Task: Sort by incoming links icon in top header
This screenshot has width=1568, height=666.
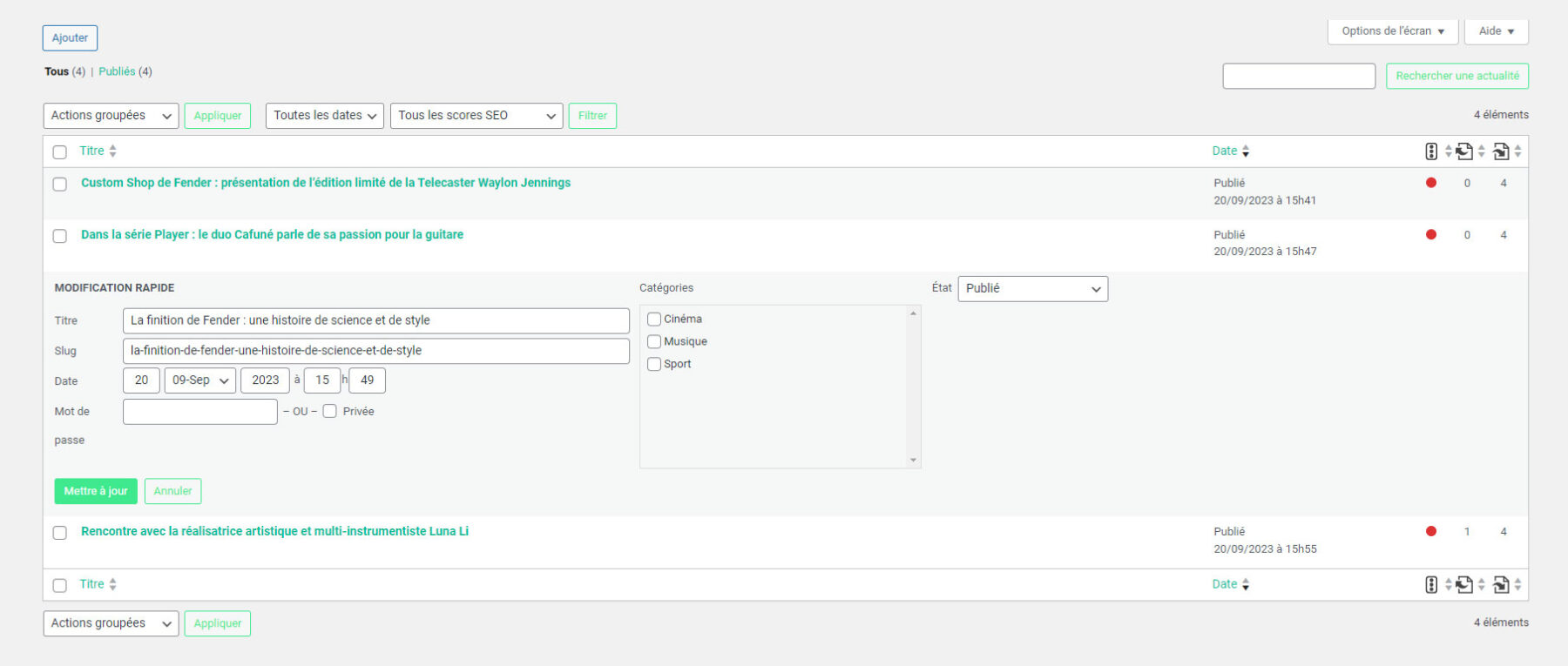Action: 1500,151
